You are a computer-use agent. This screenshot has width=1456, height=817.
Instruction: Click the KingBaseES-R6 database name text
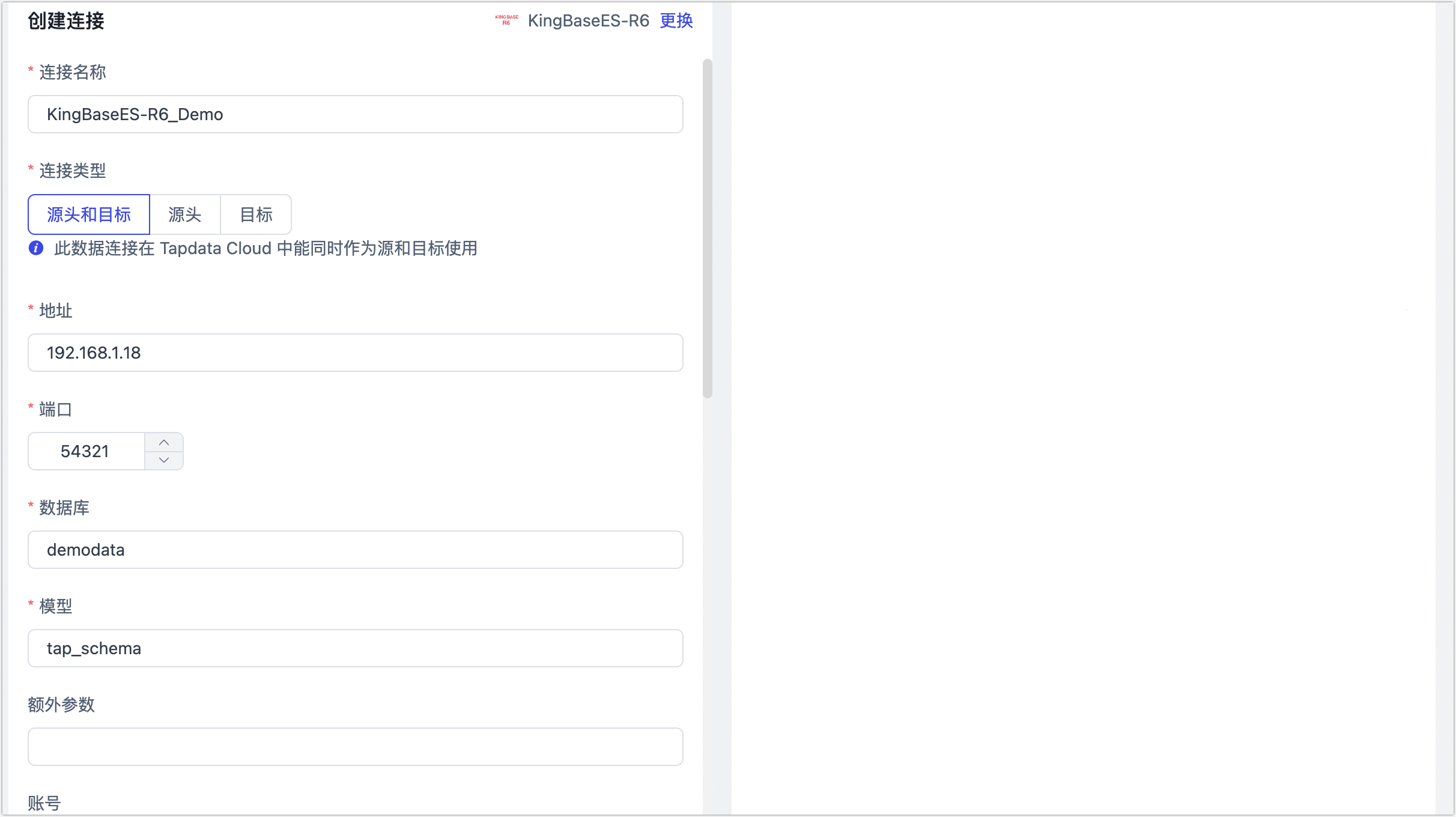pyautogui.click(x=589, y=21)
